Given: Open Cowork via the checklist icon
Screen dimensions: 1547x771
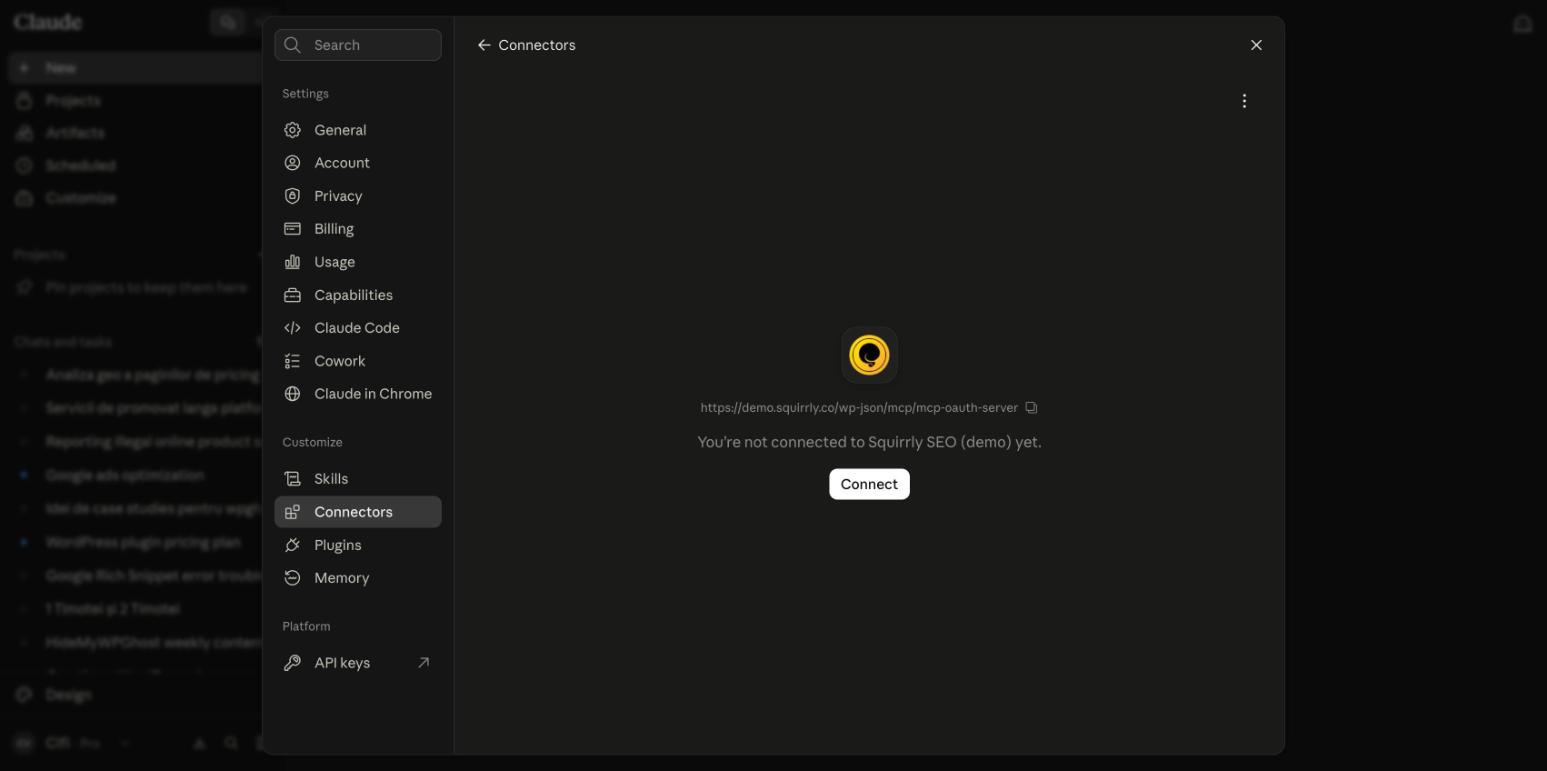Looking at the screenshot, I should point(292,361).
